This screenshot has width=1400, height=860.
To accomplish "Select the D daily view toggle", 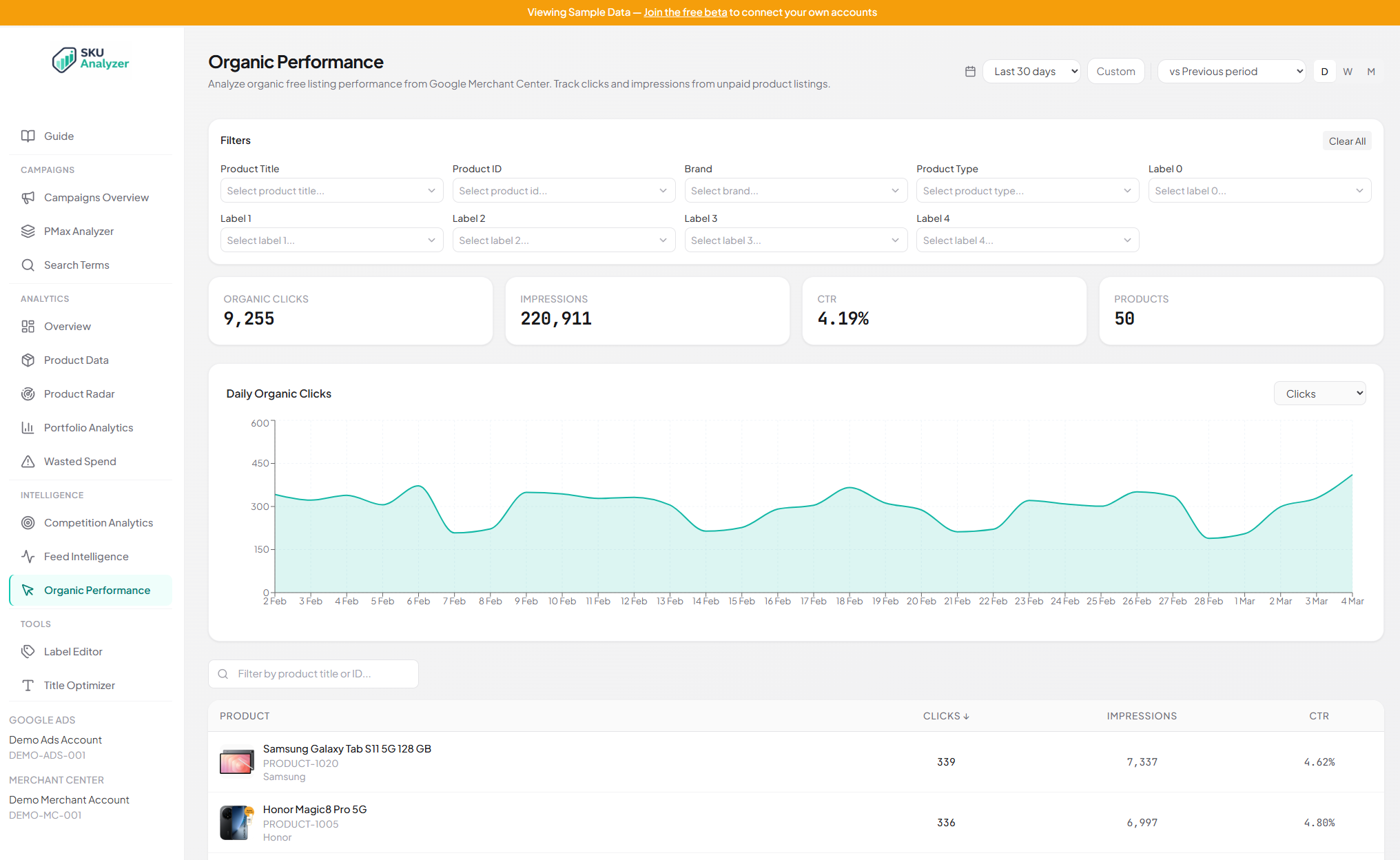I will pyautogui.click(x=1324, y=71).
